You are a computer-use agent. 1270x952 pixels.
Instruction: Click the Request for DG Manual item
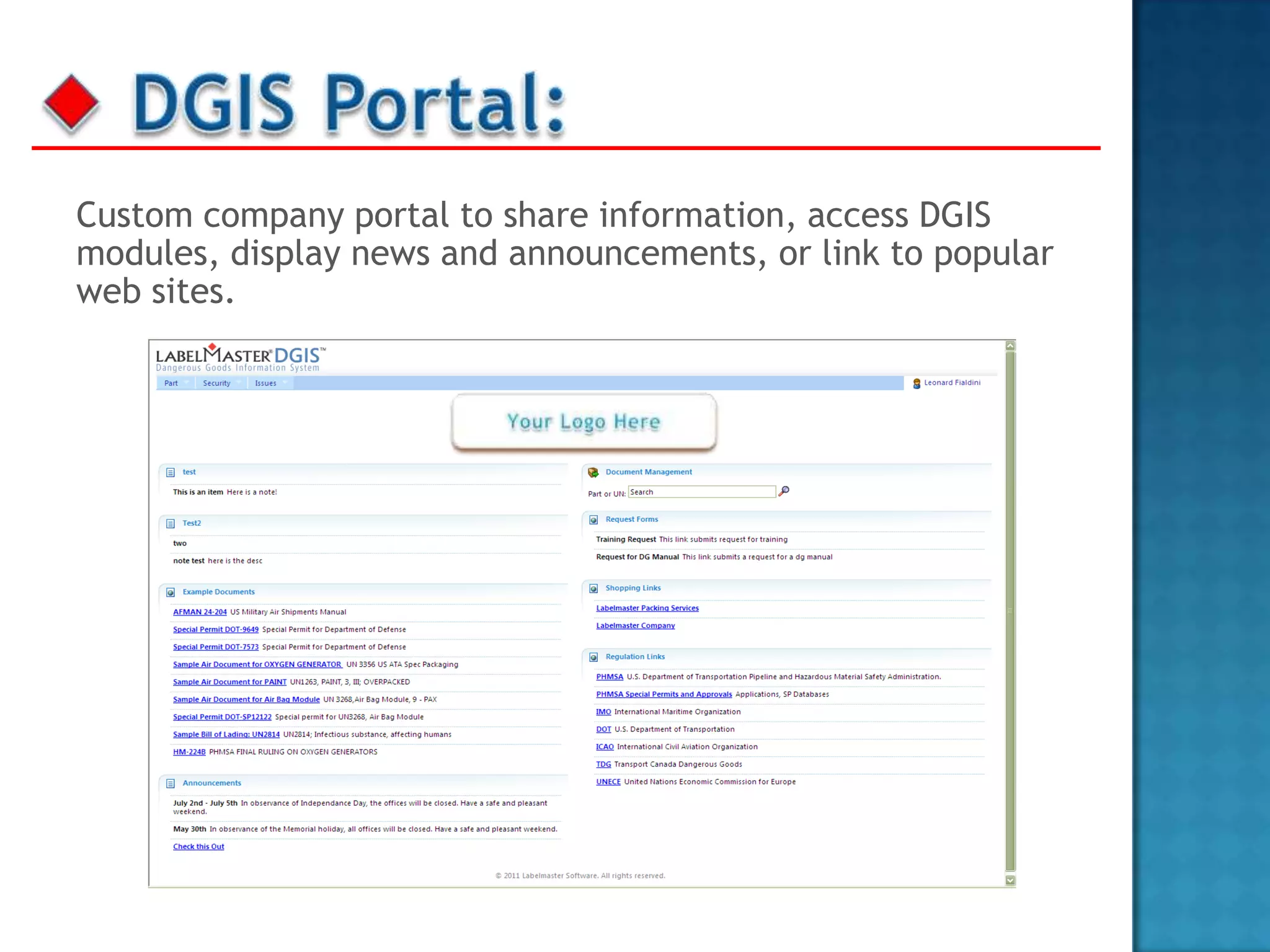pyautogui.click(x=637, y=557)
